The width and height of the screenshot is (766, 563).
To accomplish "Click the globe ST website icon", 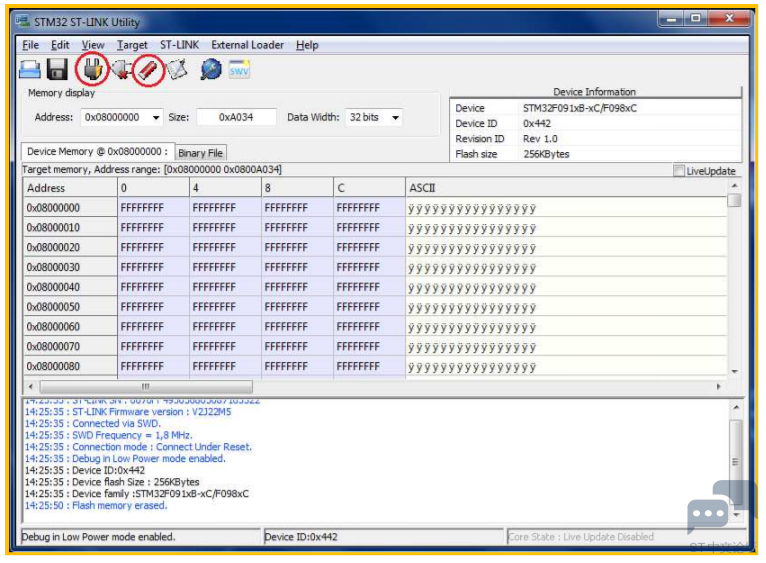I will click(212, 69).
